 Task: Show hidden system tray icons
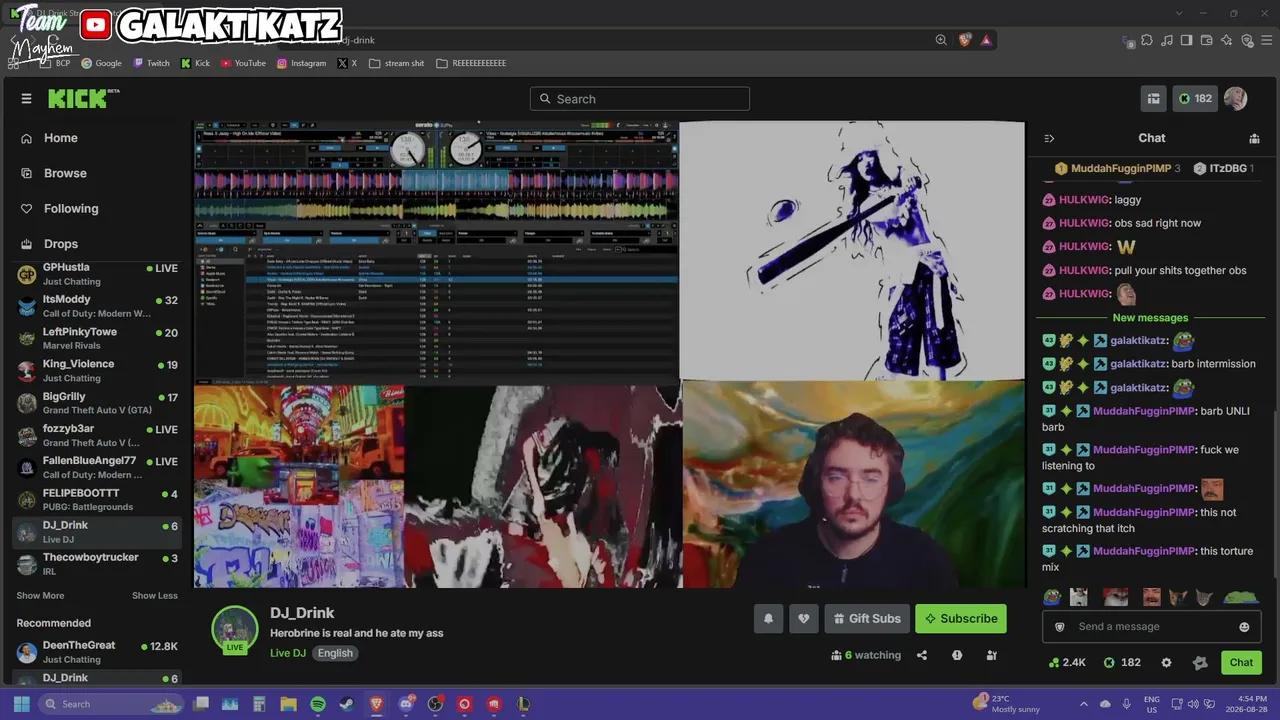click(x=1083, y=704)
